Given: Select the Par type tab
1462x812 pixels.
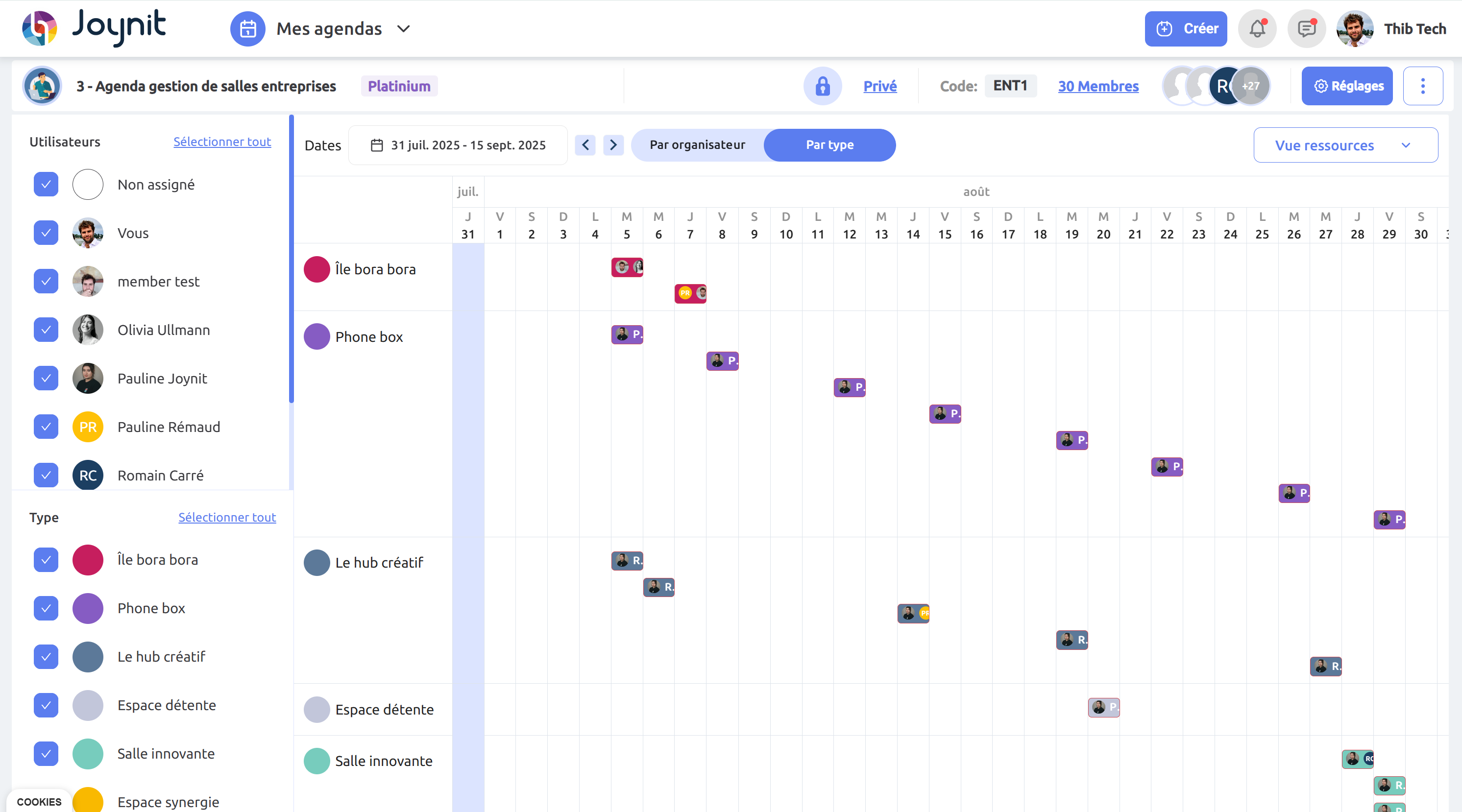Looking at the screenshot, I should click(x=829, y=145).
